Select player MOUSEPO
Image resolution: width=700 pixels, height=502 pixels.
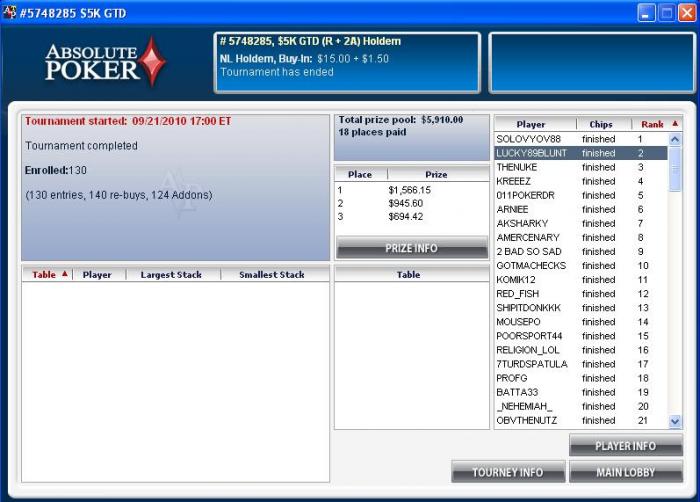tap(581, 322)
